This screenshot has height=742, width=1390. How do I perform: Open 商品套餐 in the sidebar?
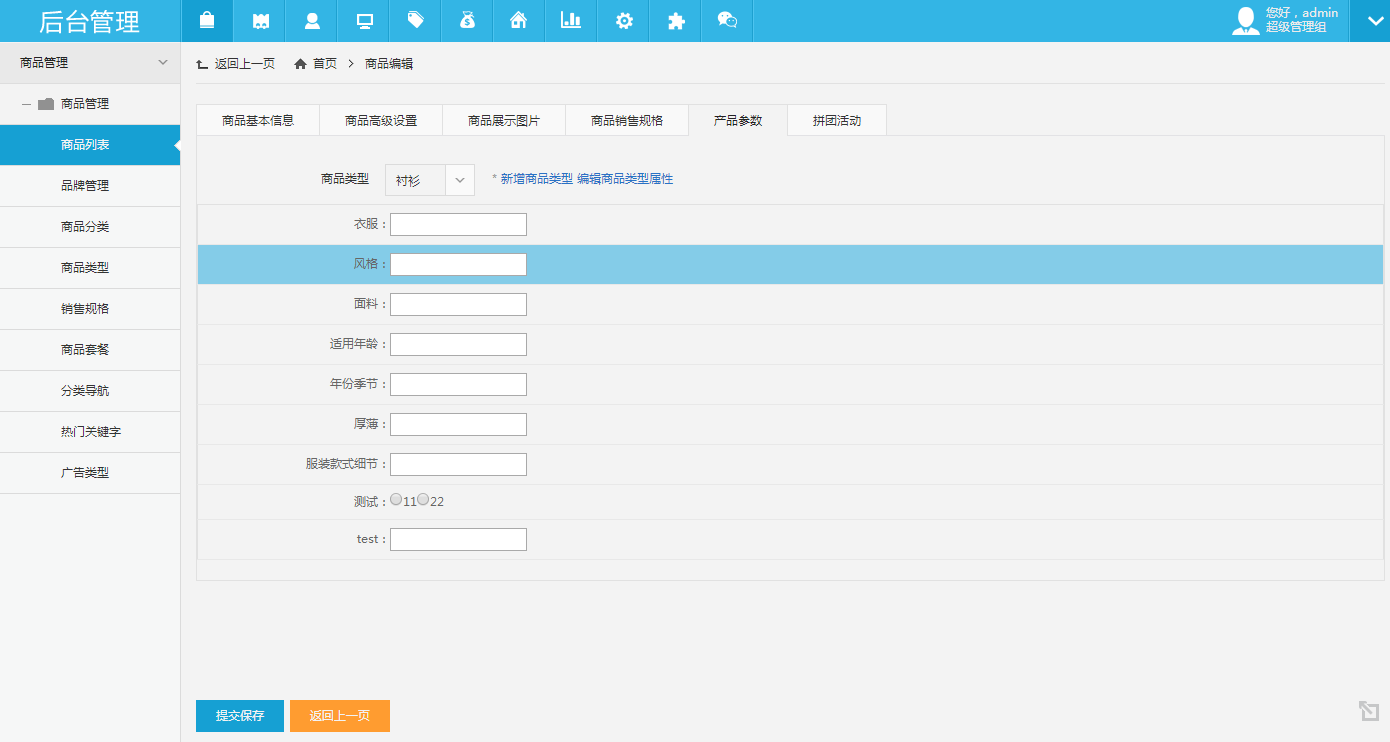tap(90, 350)
